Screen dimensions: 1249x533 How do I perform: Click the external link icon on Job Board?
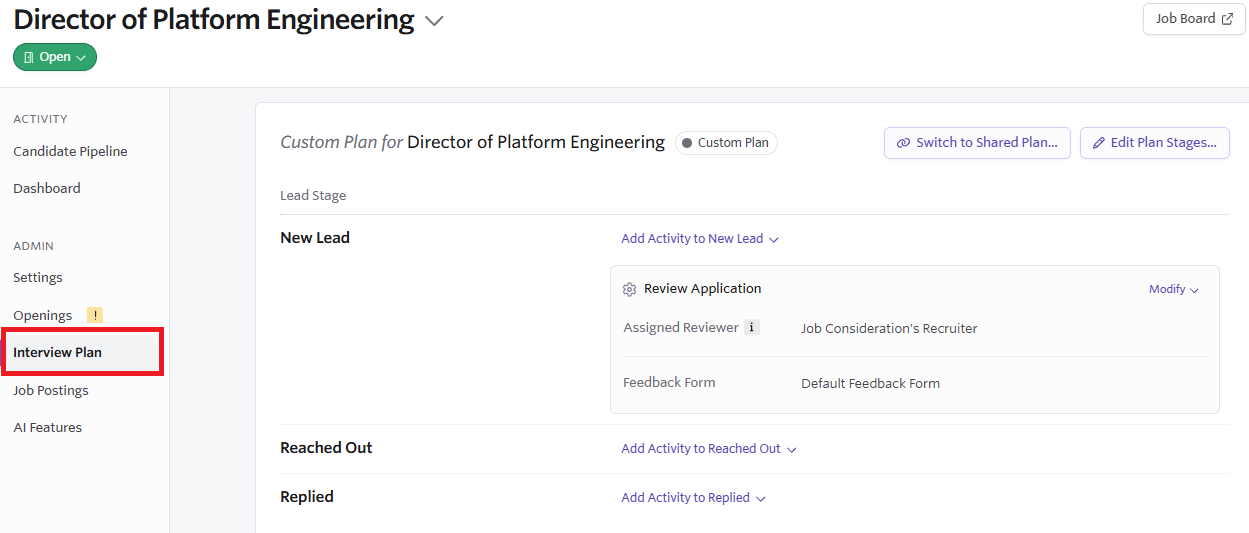pyautogui.click(x=1227, y=19)
